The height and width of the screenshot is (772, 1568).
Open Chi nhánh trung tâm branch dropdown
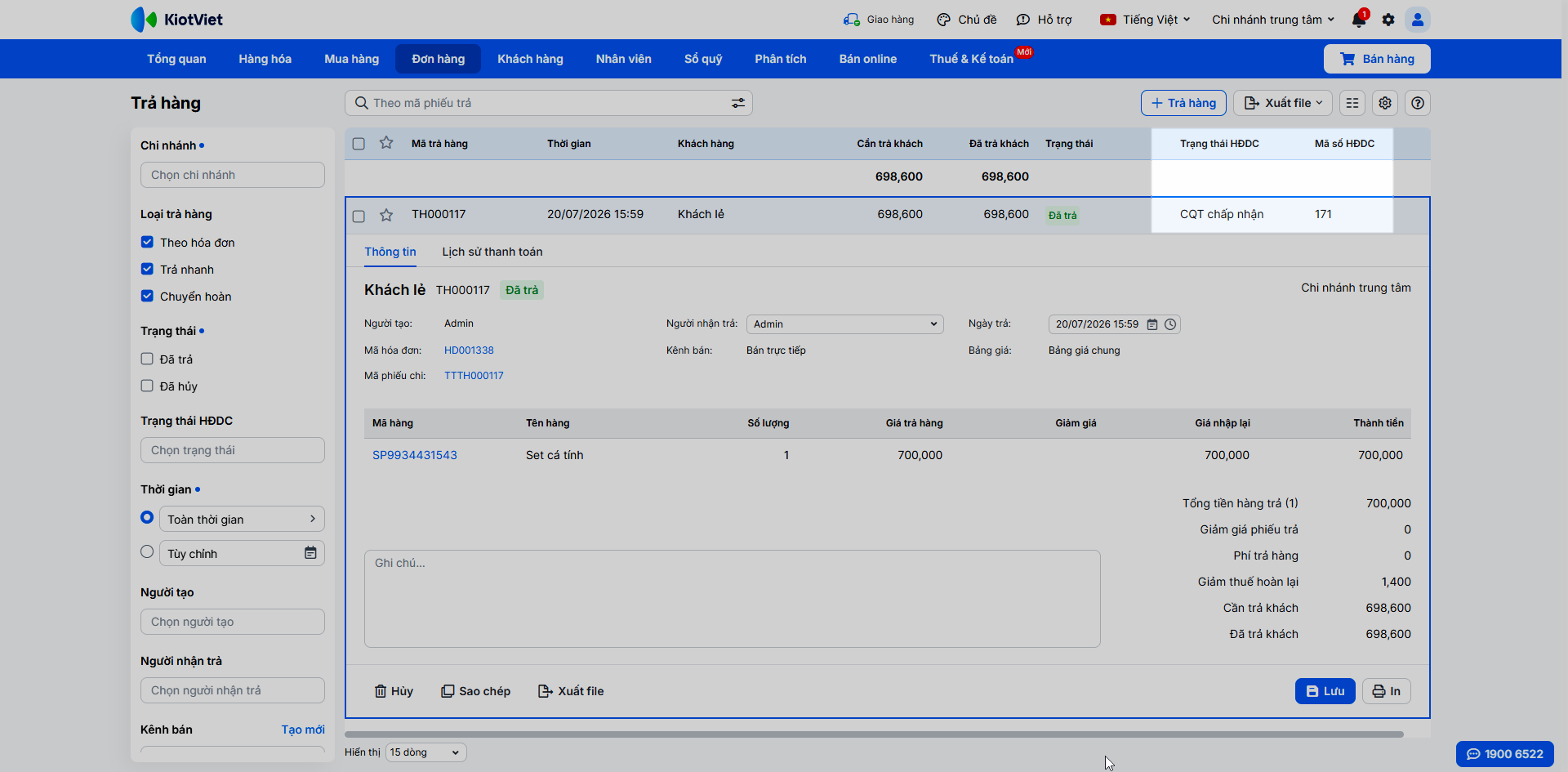point(1273,20)
